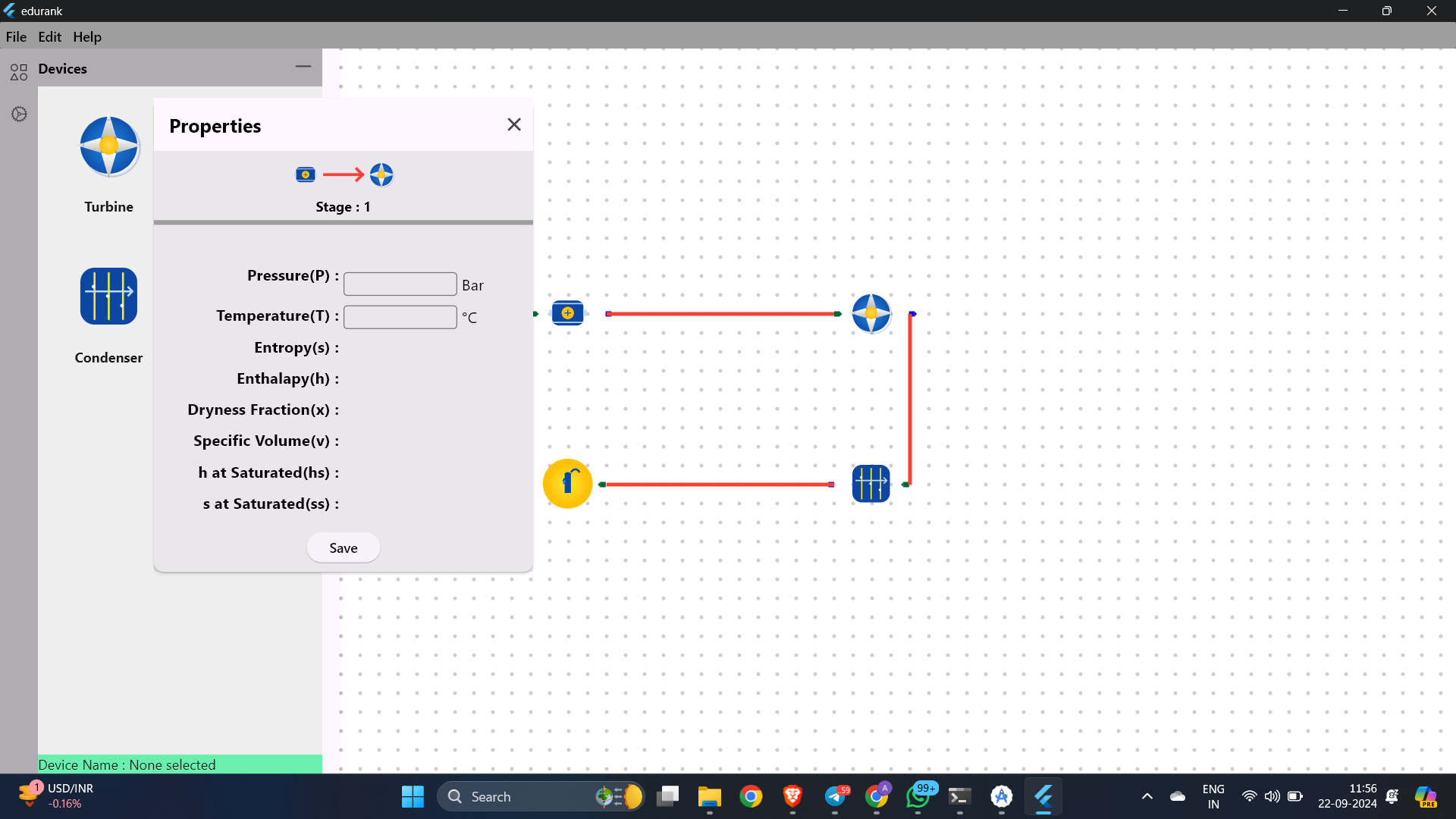Click the yellow pump icon on canvas
The image size is (1456, 819).
tap(567, 484)
